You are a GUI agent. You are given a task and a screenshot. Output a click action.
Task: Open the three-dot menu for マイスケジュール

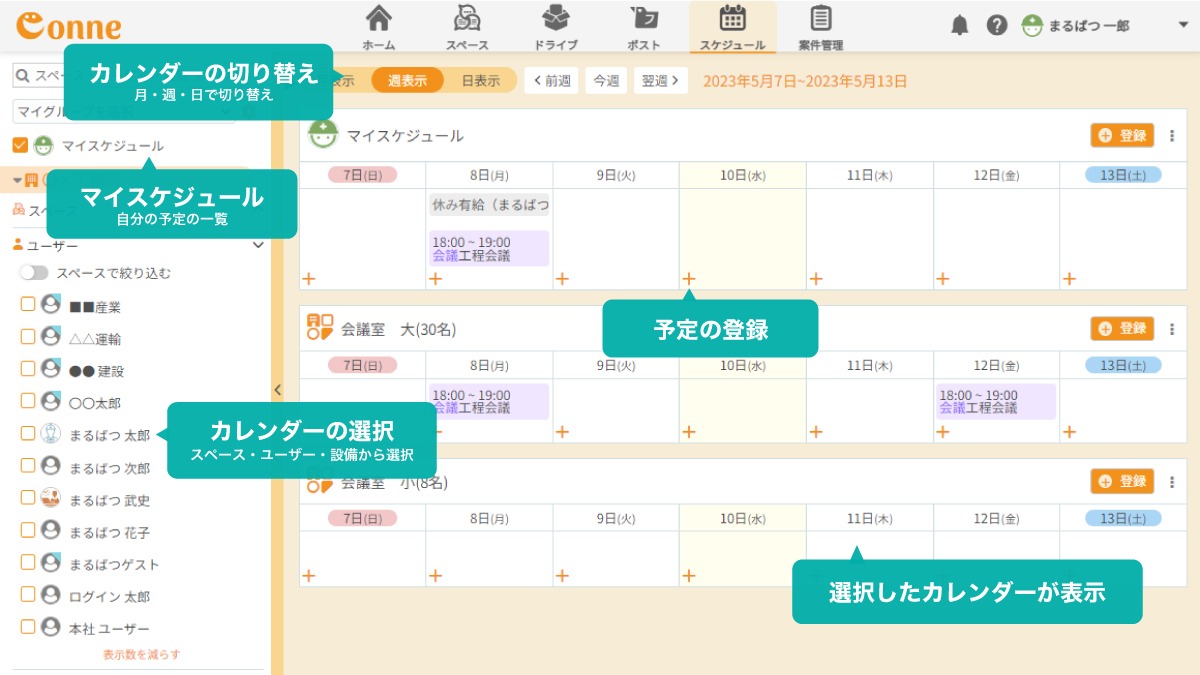tap(1172, 136)
